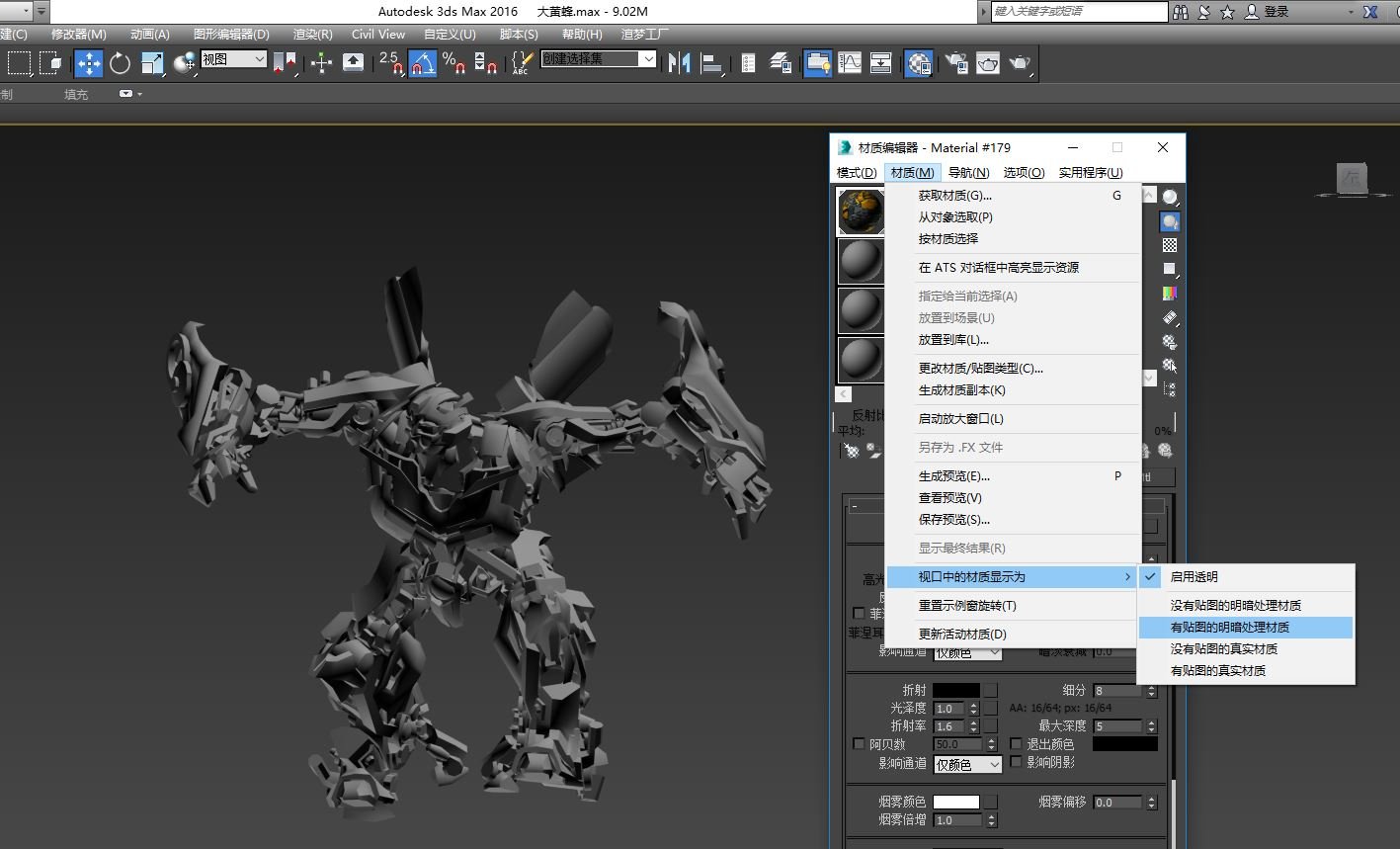Open the 视图 reference coordinate dropdown
This screenshot has width=1400, height=849.
click(x=233, y=58)
